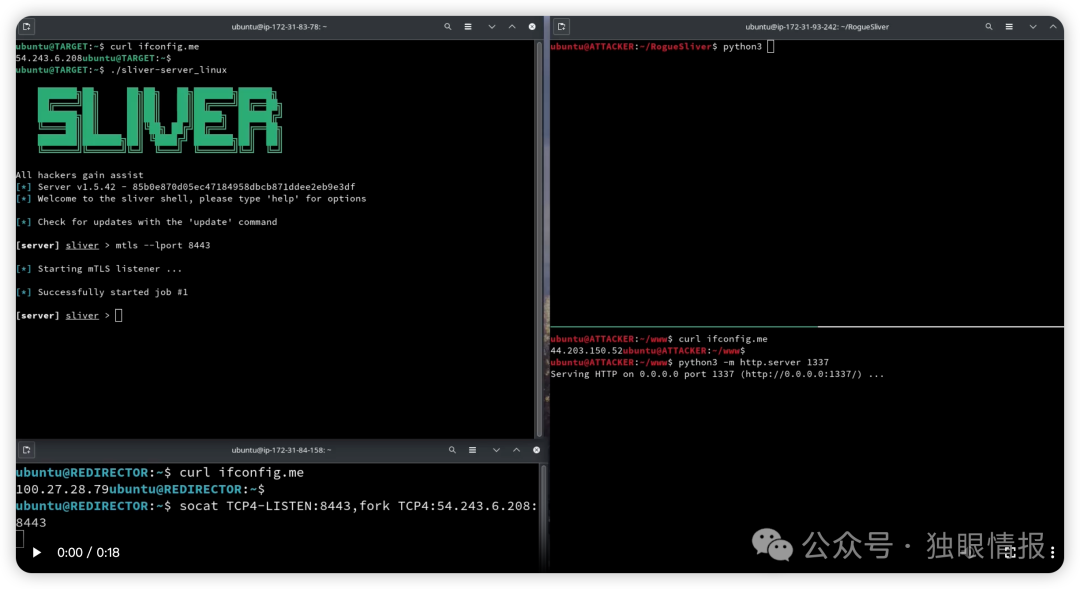
Task: Open search in the ip-172-31-83-78 terminal
Action: [448, 27]
